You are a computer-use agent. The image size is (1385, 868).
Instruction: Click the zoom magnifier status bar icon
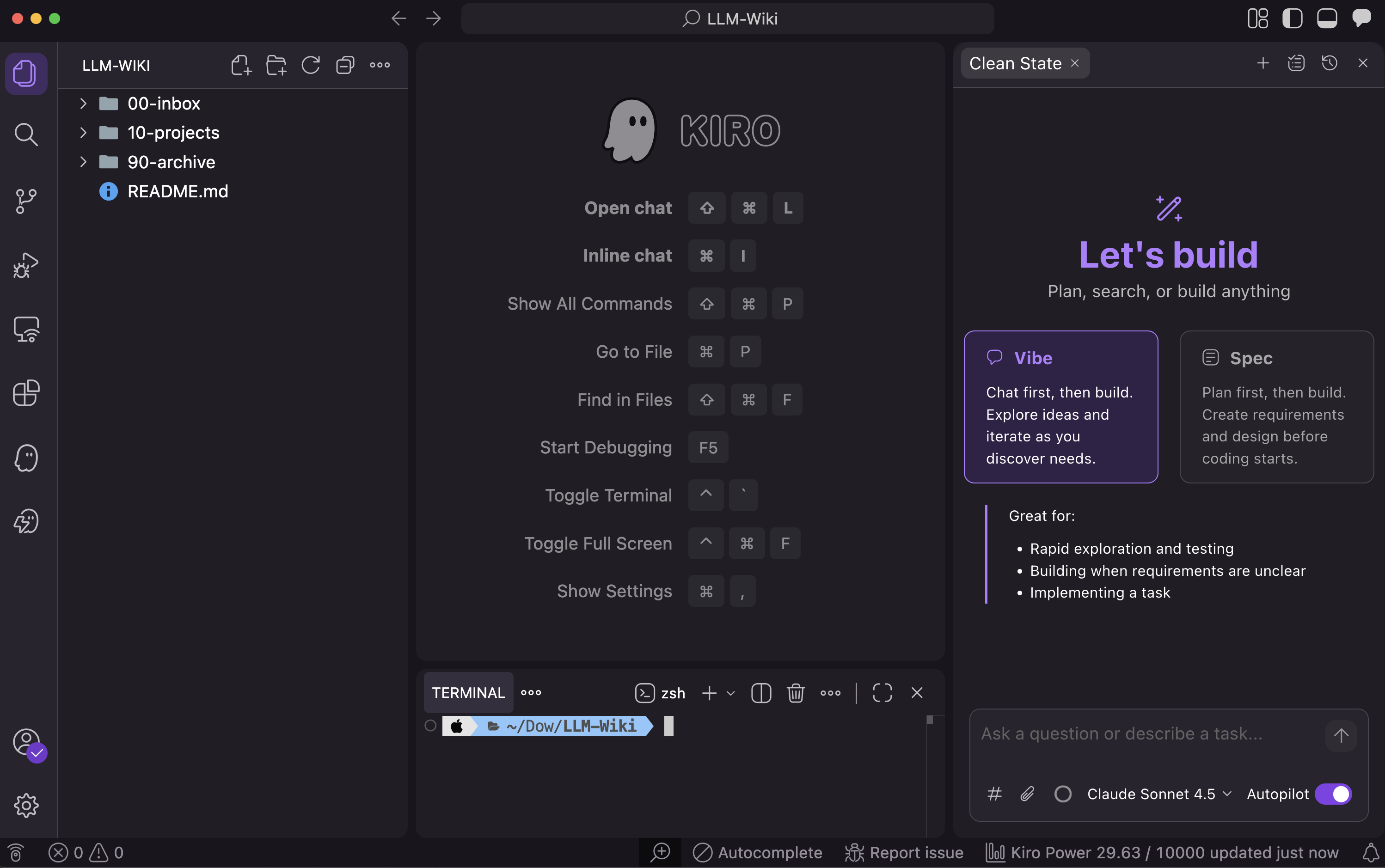660,852
